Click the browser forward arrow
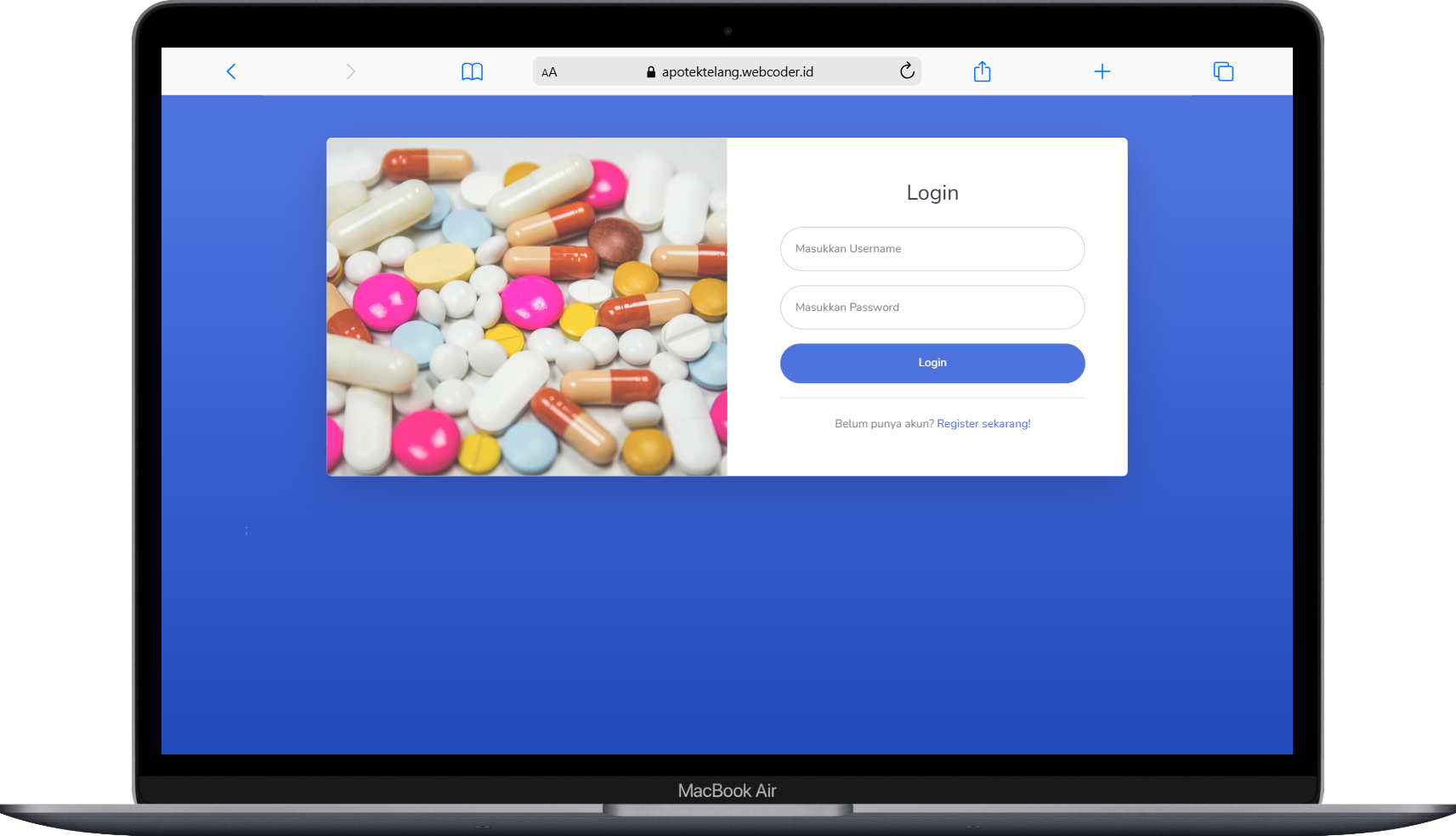The height and width of the screenshot is (836, 1456). coord(351,71)
